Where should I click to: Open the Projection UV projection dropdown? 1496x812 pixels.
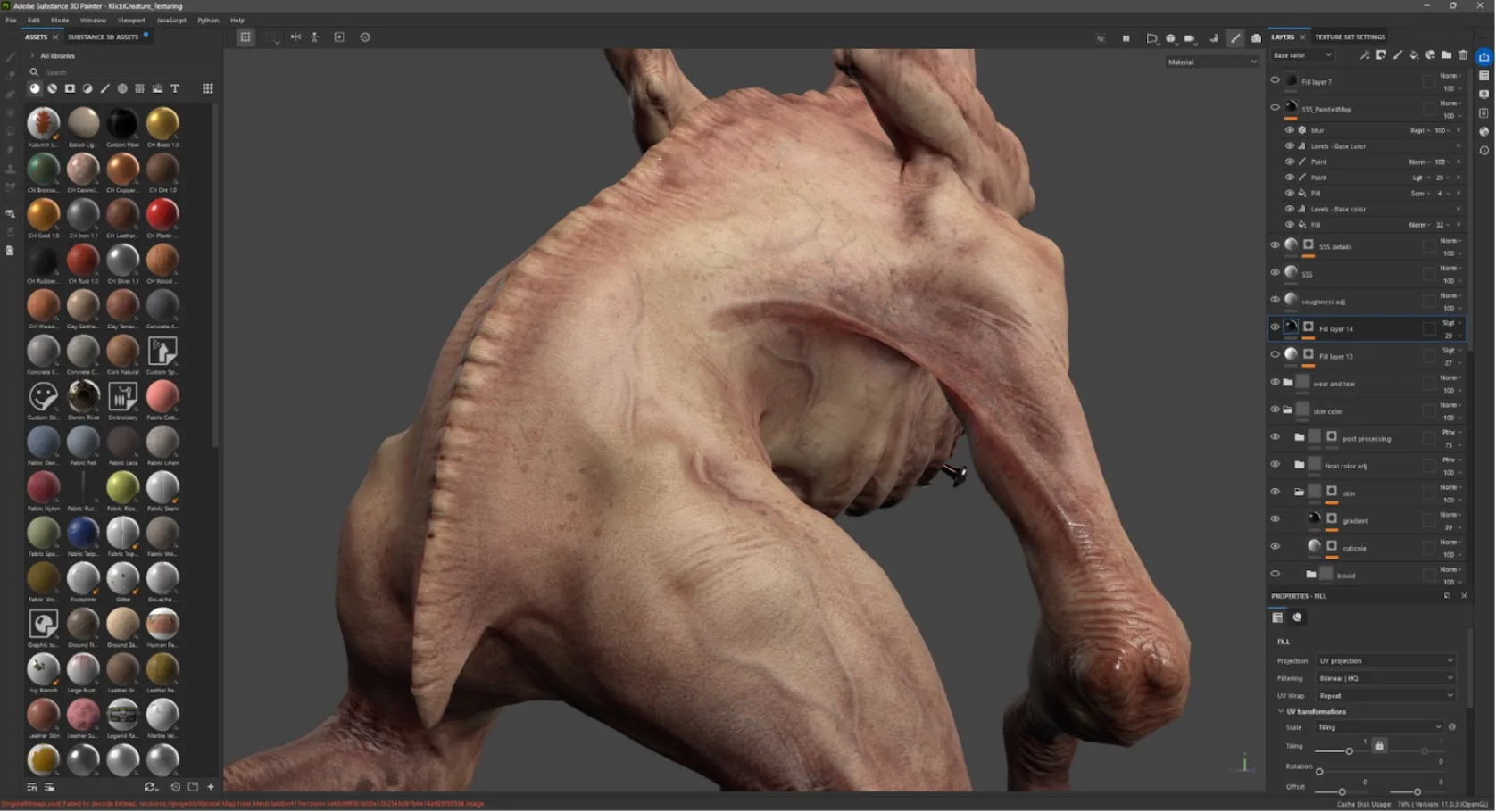point(1385,660)
